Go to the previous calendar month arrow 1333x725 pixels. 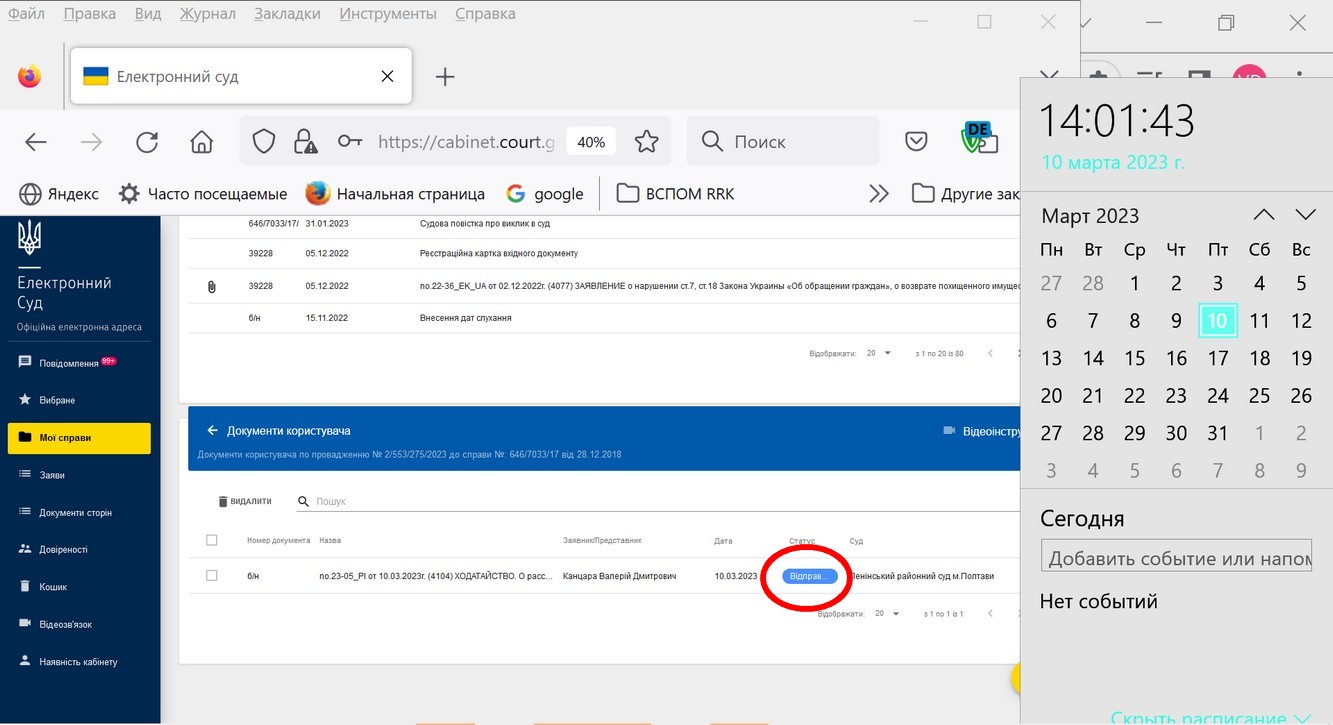pos(1264,215)
